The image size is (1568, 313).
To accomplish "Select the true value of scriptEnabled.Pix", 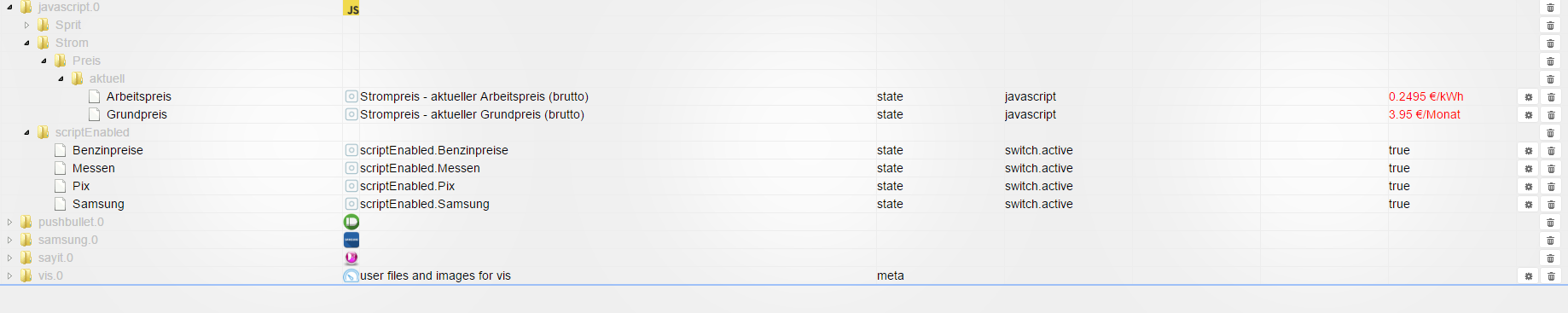I will 1399,186.
